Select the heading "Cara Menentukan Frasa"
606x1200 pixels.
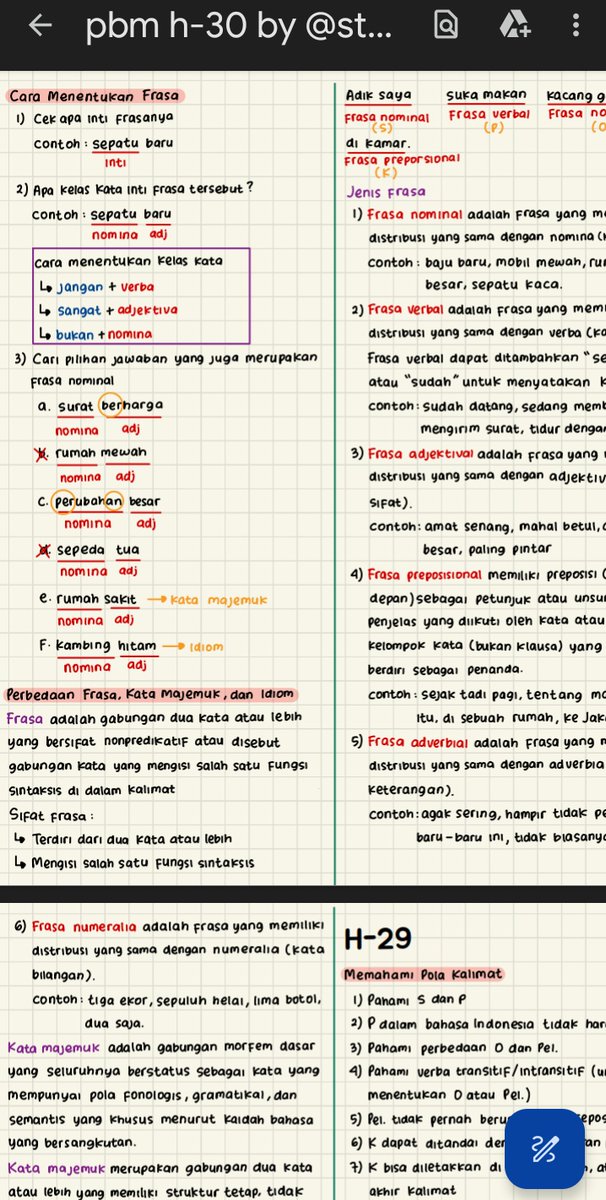pos(94,97)
